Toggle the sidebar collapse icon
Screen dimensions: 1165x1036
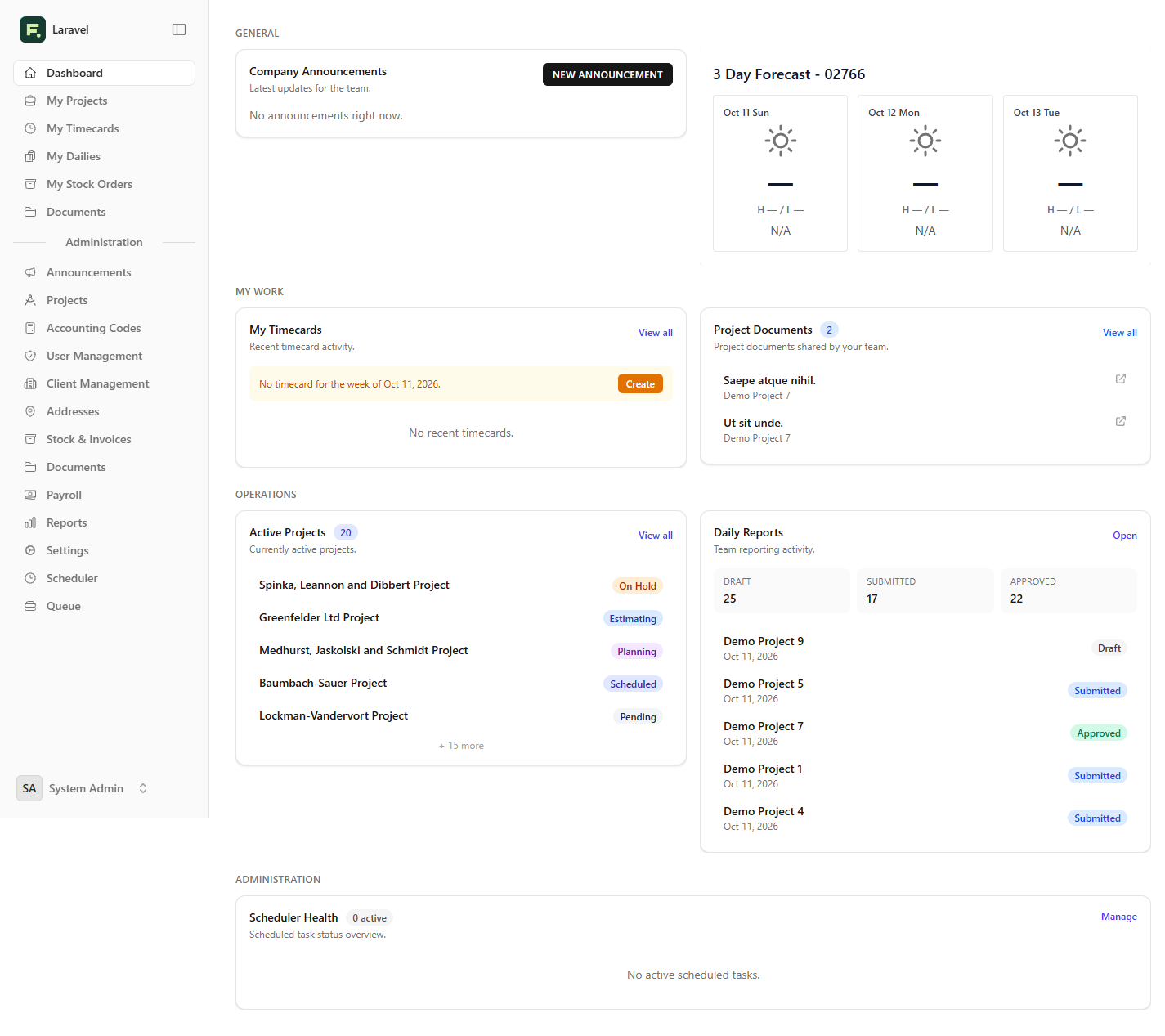(179, 29)
